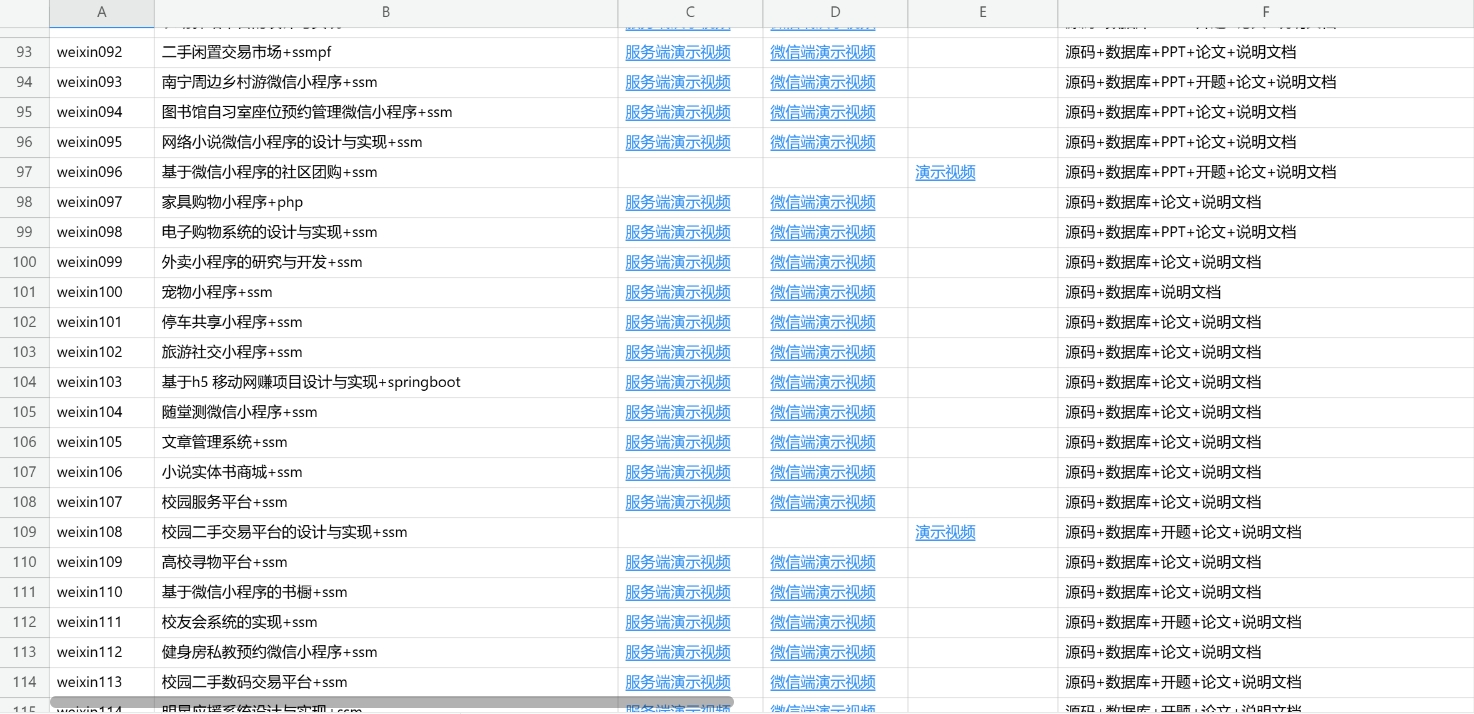
Task: Open 服务端演示视频 link for weixin103 row
Action: (678, 382)
